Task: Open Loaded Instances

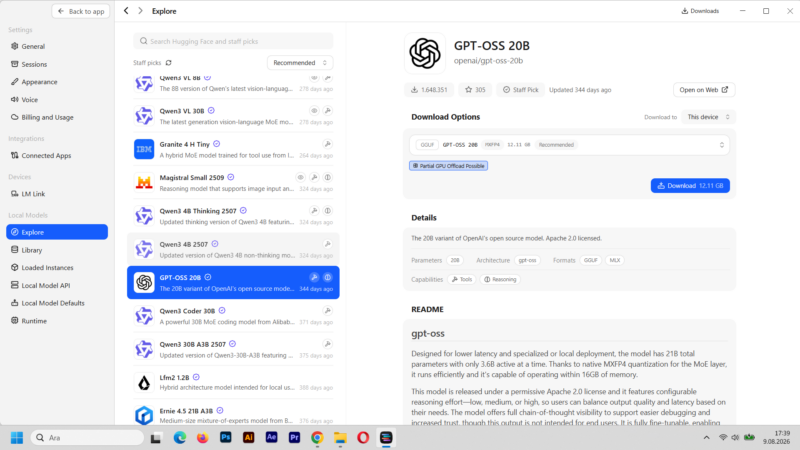Action: coord(57,267)
